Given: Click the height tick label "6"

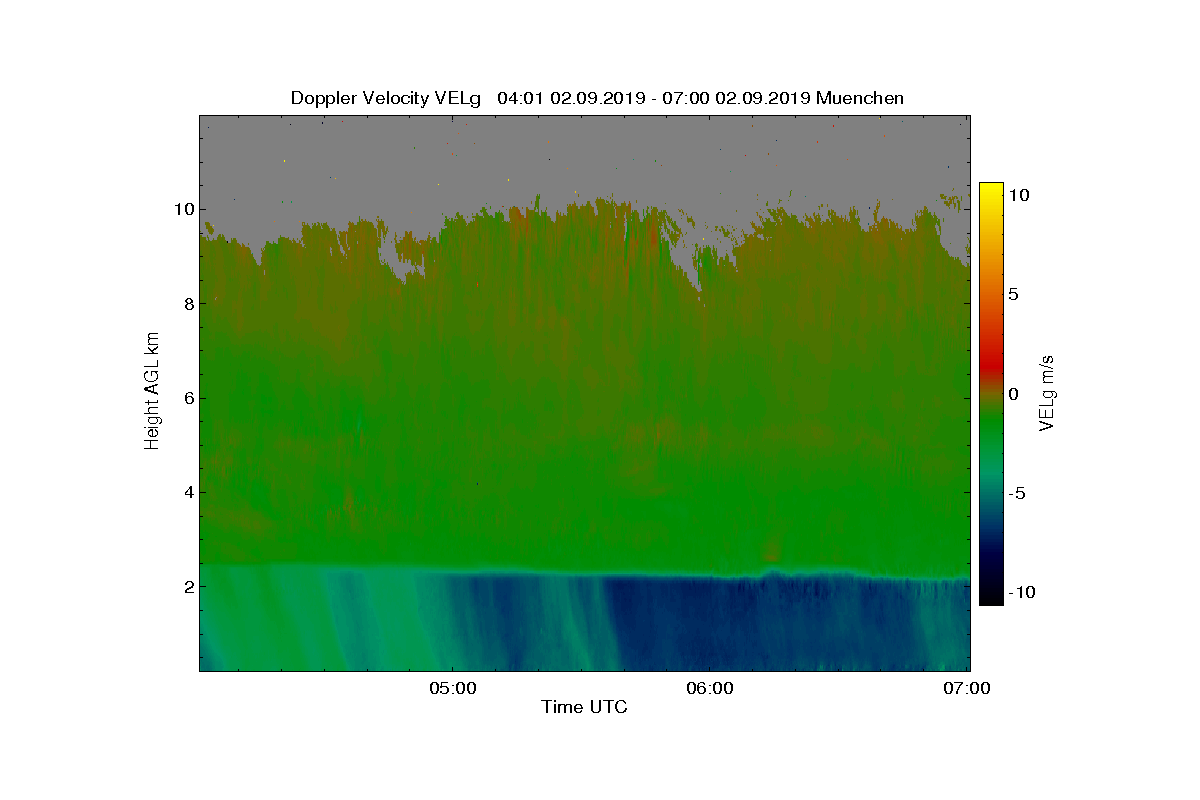Looking at the screenshot, I should [x=188, y=398].
